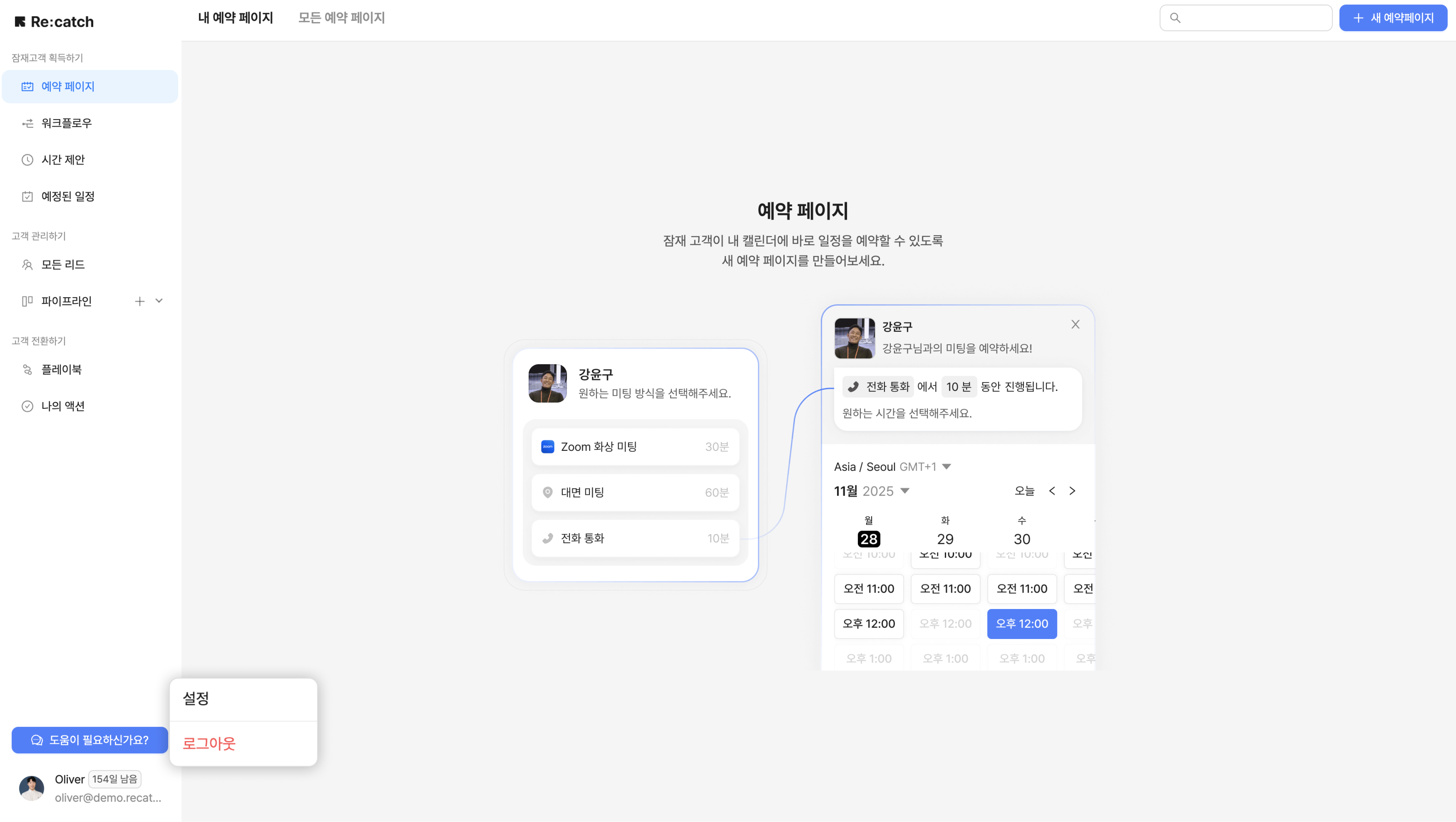Expand the 파이프라인 chevron

[159, 301]
